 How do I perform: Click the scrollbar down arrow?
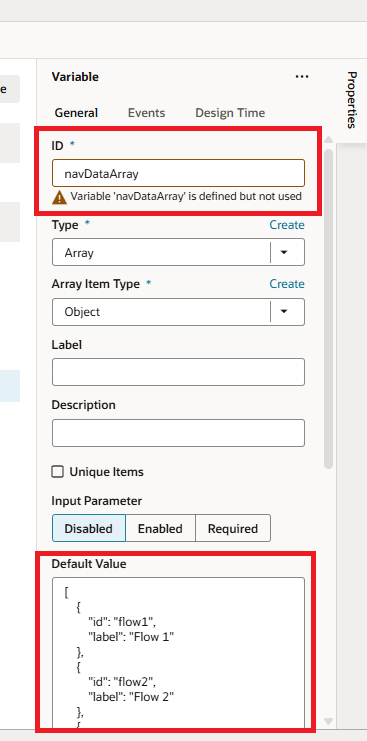(x=329, y=721)
